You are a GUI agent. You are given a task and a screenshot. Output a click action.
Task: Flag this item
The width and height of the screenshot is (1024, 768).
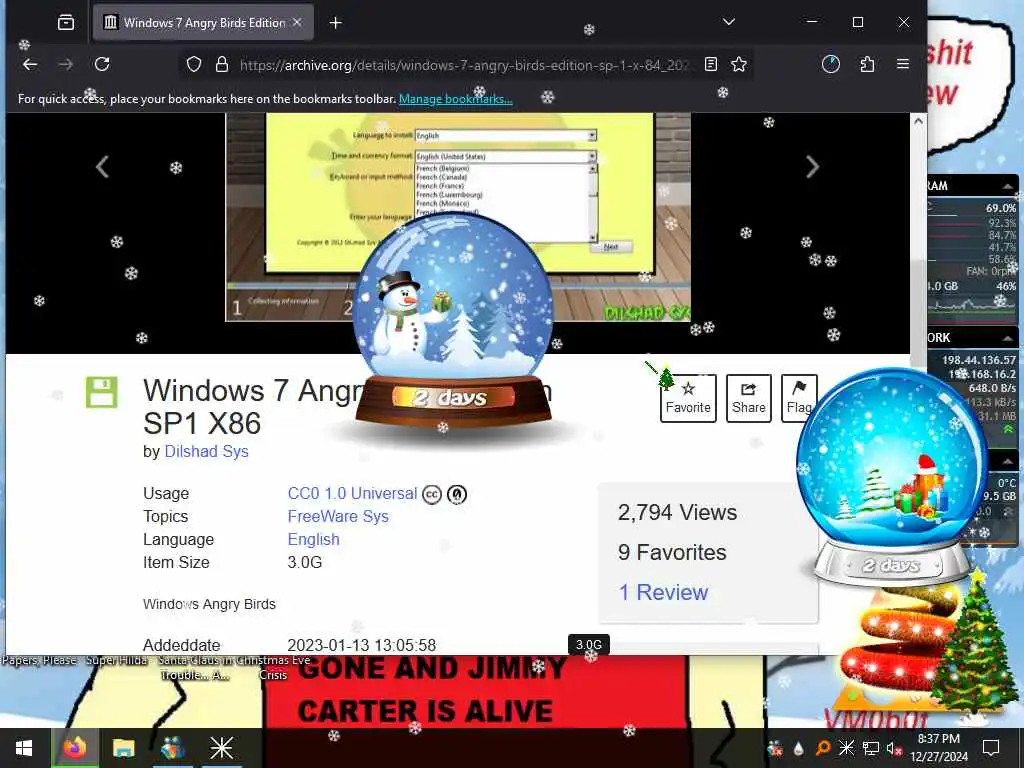(799, 398)
